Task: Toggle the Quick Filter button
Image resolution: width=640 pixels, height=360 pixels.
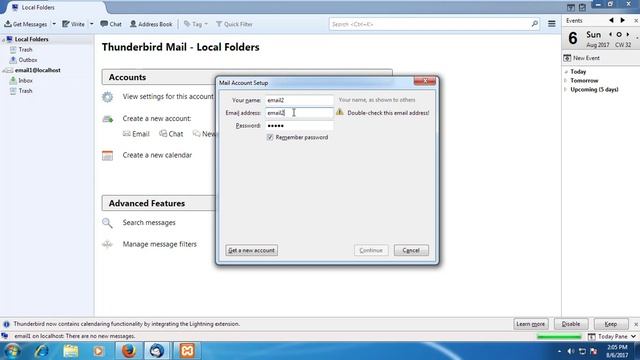Action: click(x=234, y=24)
